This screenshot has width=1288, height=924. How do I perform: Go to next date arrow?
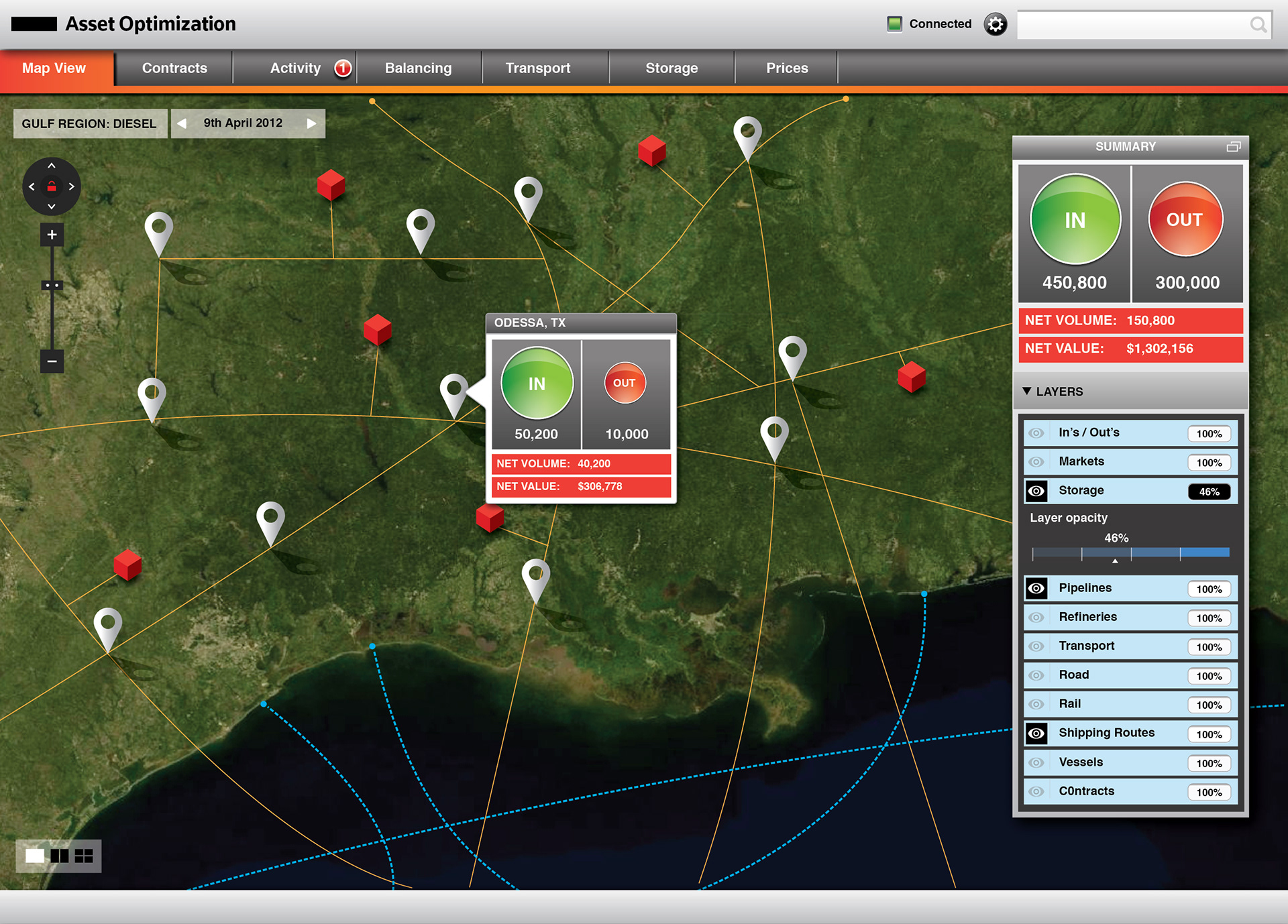pos(311,123)
